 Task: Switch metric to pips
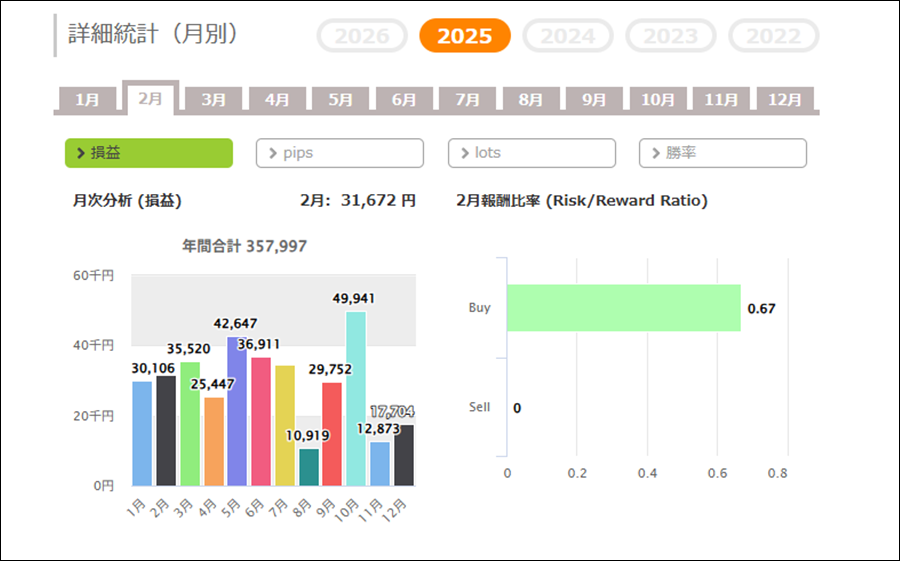pyautogui.click(x=340, y=153)
